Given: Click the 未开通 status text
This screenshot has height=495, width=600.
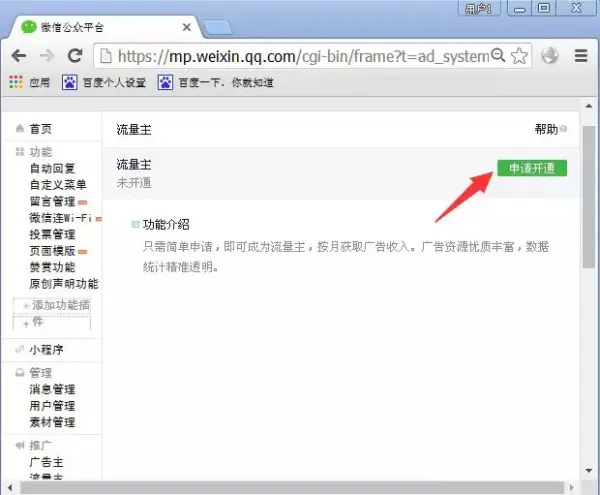Looking at the screenshot, I should 134,183.
